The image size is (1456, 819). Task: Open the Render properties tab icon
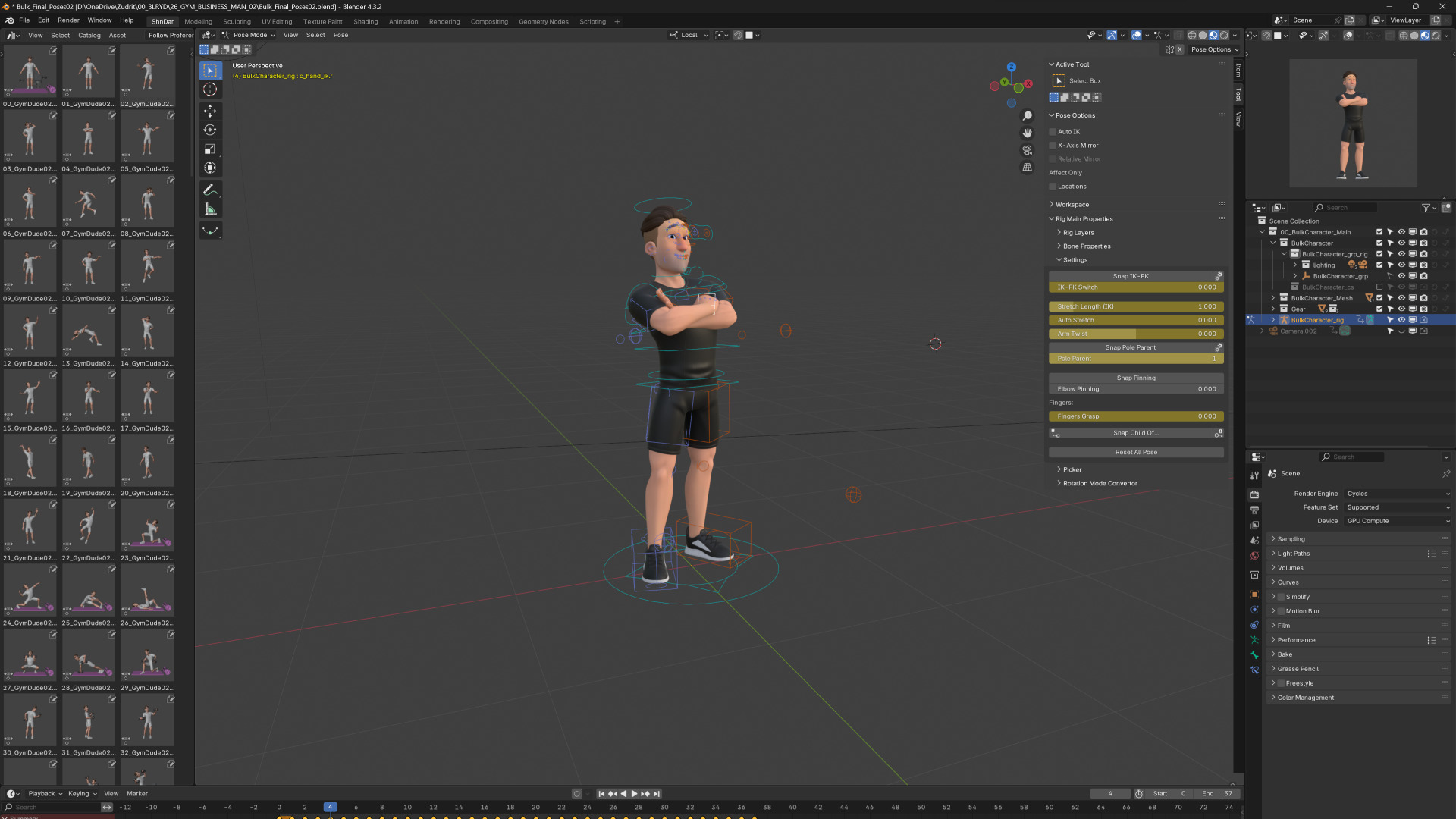pyautogui.click(x=1254, y=494)
